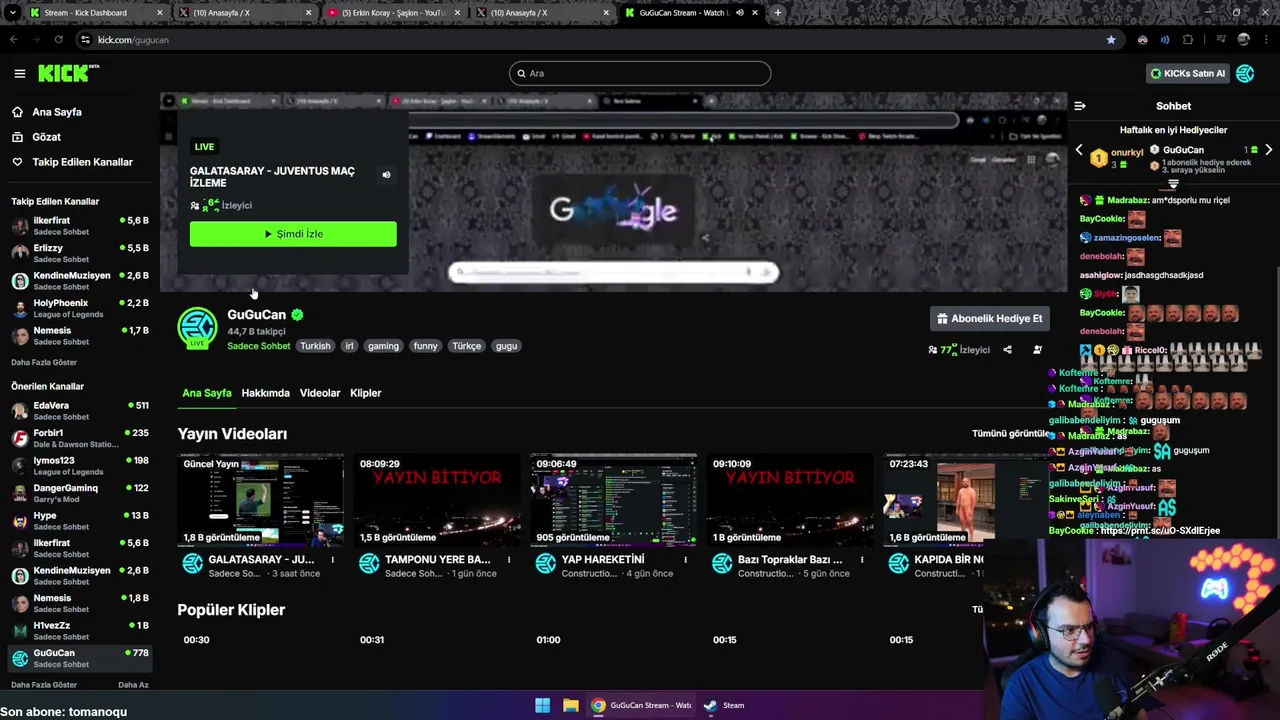The width and height of the screenshot is (1280, 720).
Task: Click the Turkish tag
Action: (x=315, y=346)
